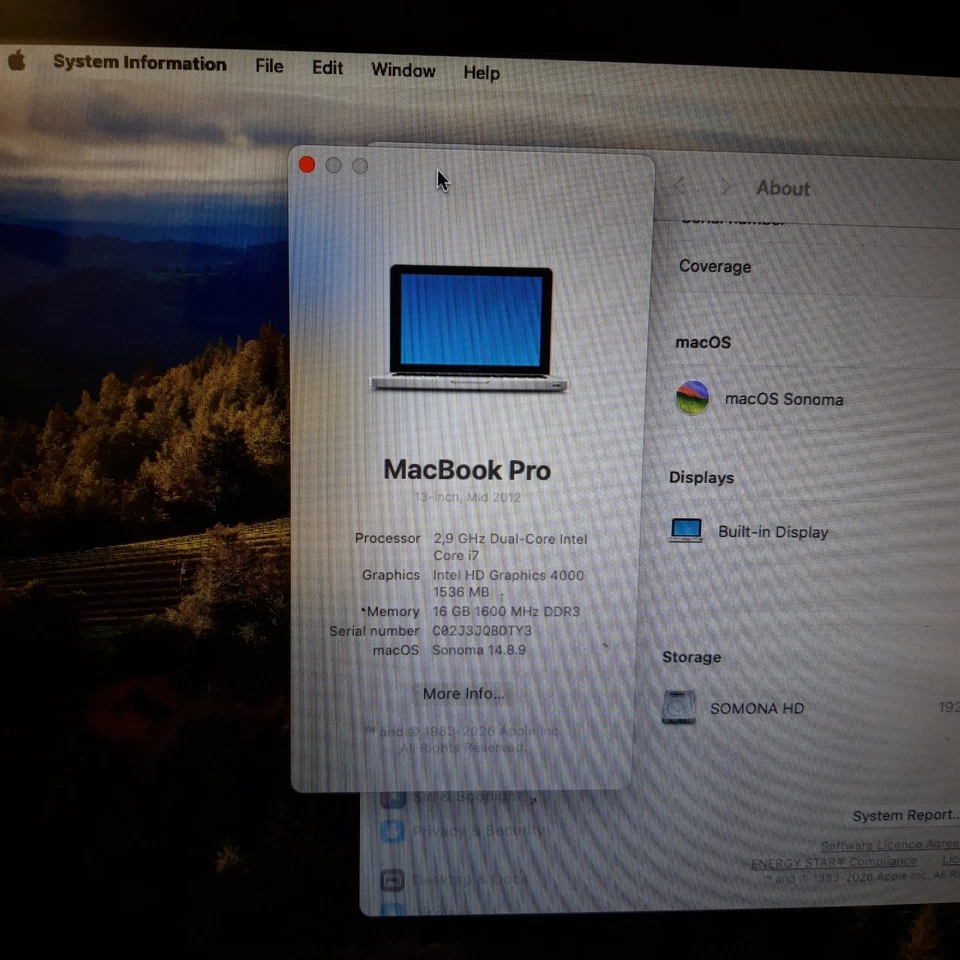Image resolution: width=960 pixels, height=960 pixels.
Task: Open the Apple menu
Action: [x=17, y=61]
